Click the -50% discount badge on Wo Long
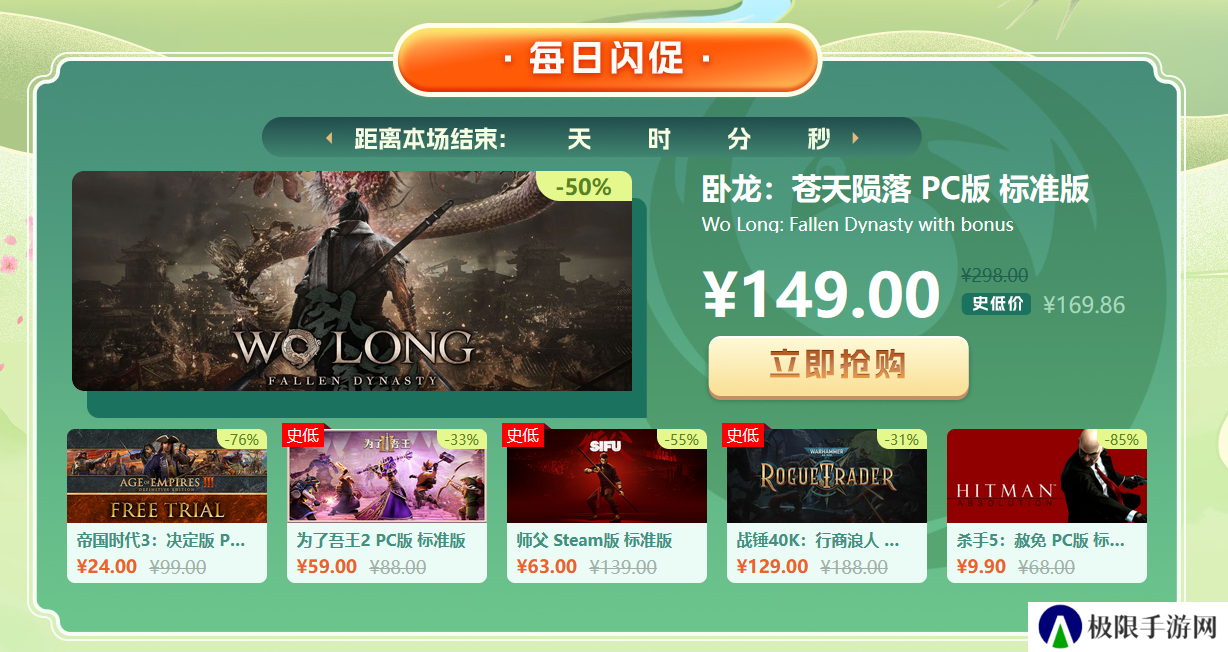 pos(584,186)
